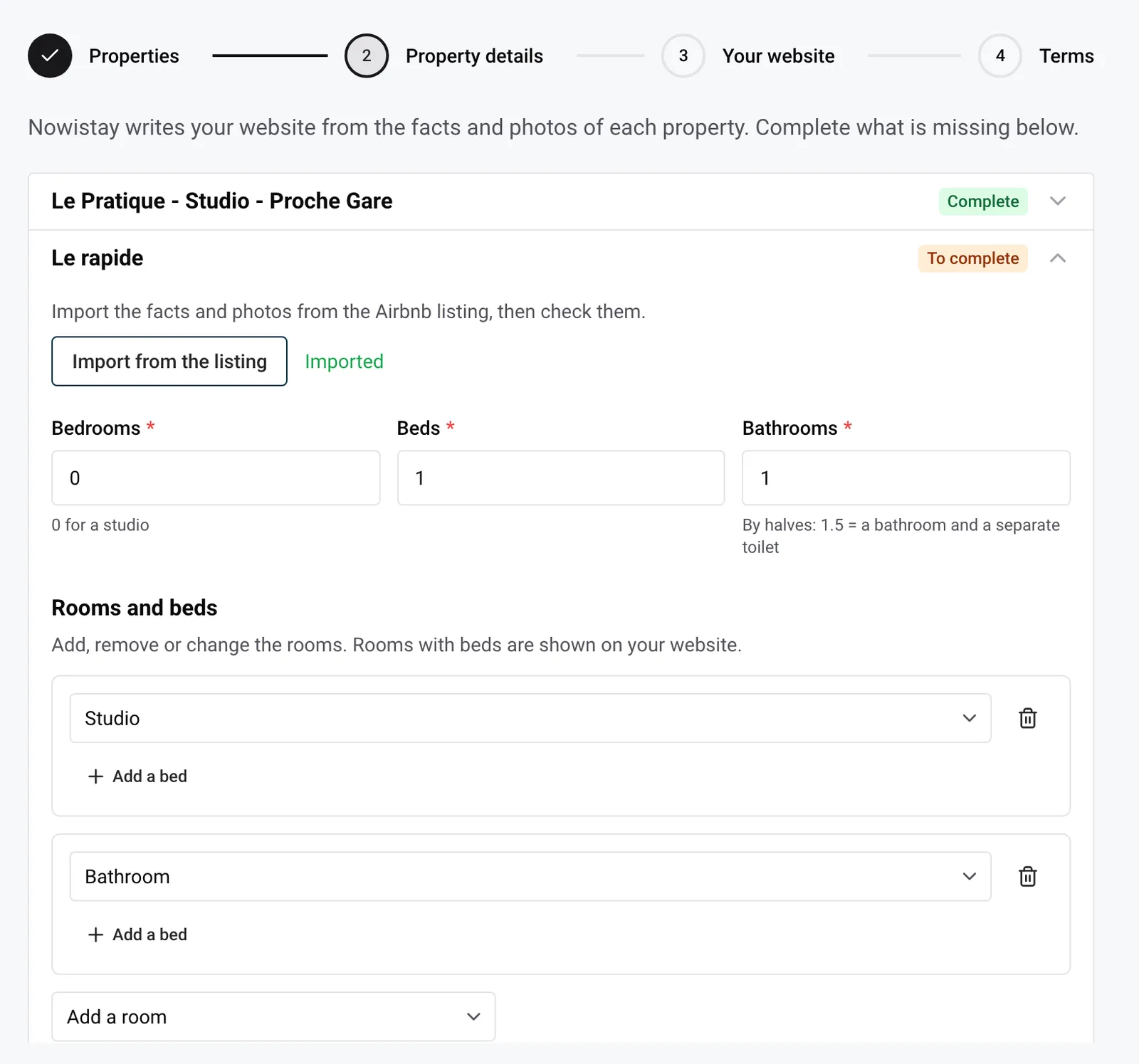Click the To complete status badge
This screenshot has width=1139, height=1064.
coord(972,258)
